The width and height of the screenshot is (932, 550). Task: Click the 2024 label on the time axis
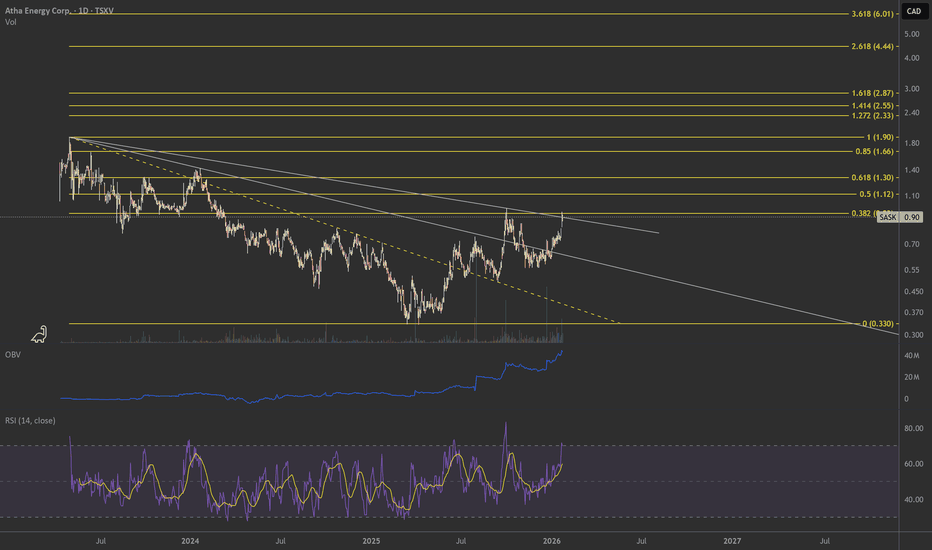190,541
